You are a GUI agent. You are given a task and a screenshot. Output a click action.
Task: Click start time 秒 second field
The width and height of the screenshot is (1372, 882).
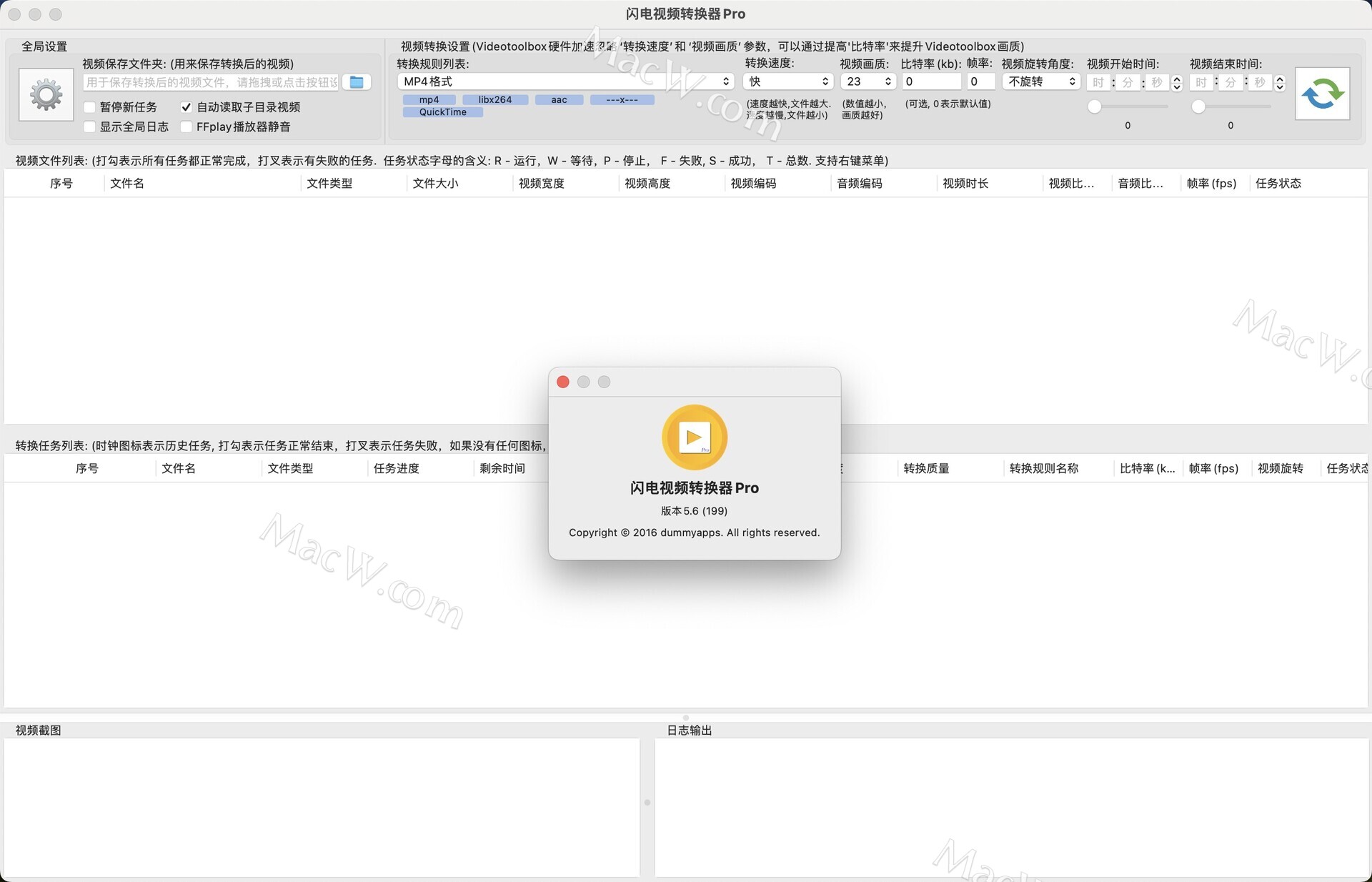coord(1157,83)
